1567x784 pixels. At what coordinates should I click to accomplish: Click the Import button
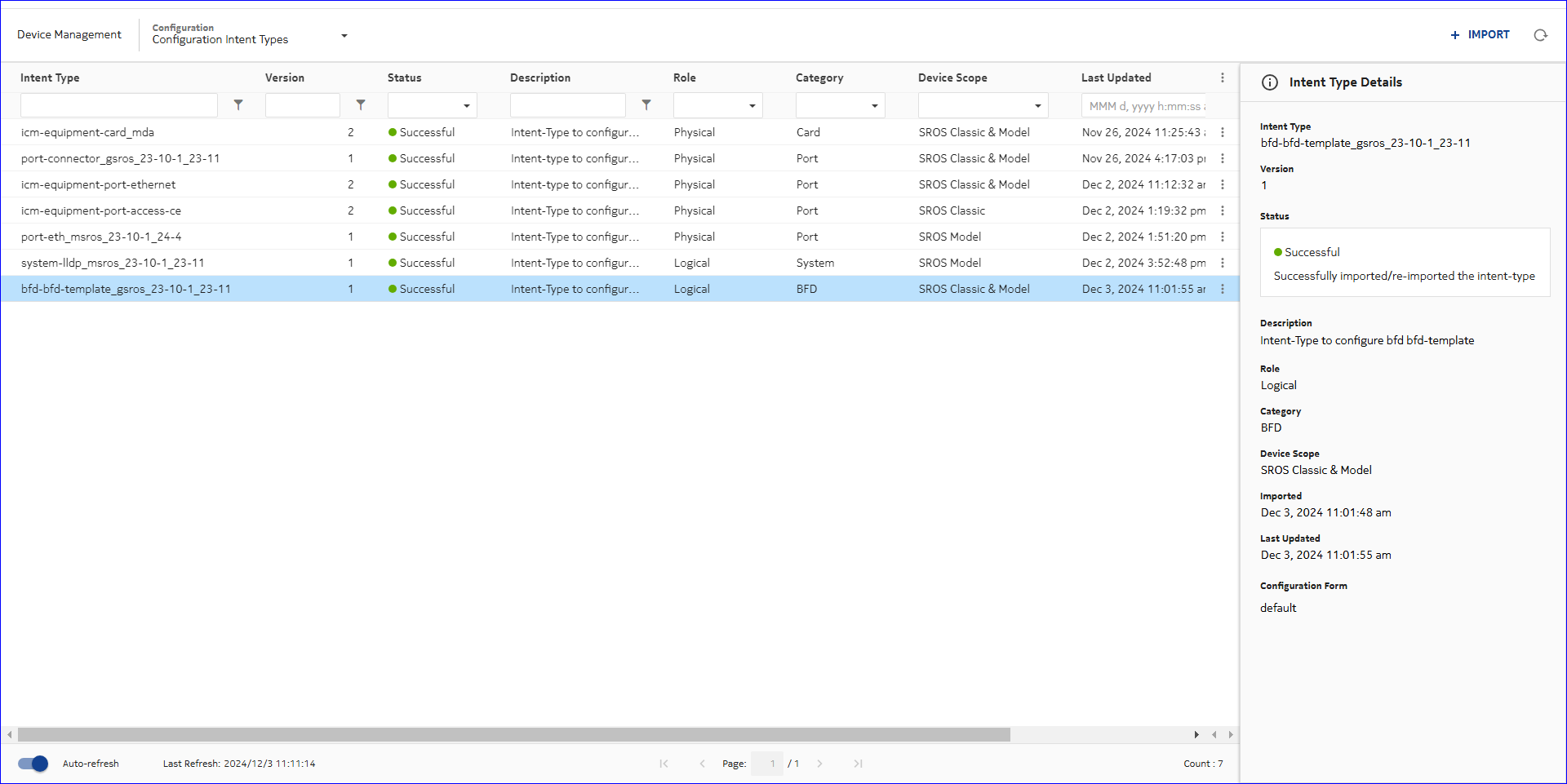pos(1480,35)
